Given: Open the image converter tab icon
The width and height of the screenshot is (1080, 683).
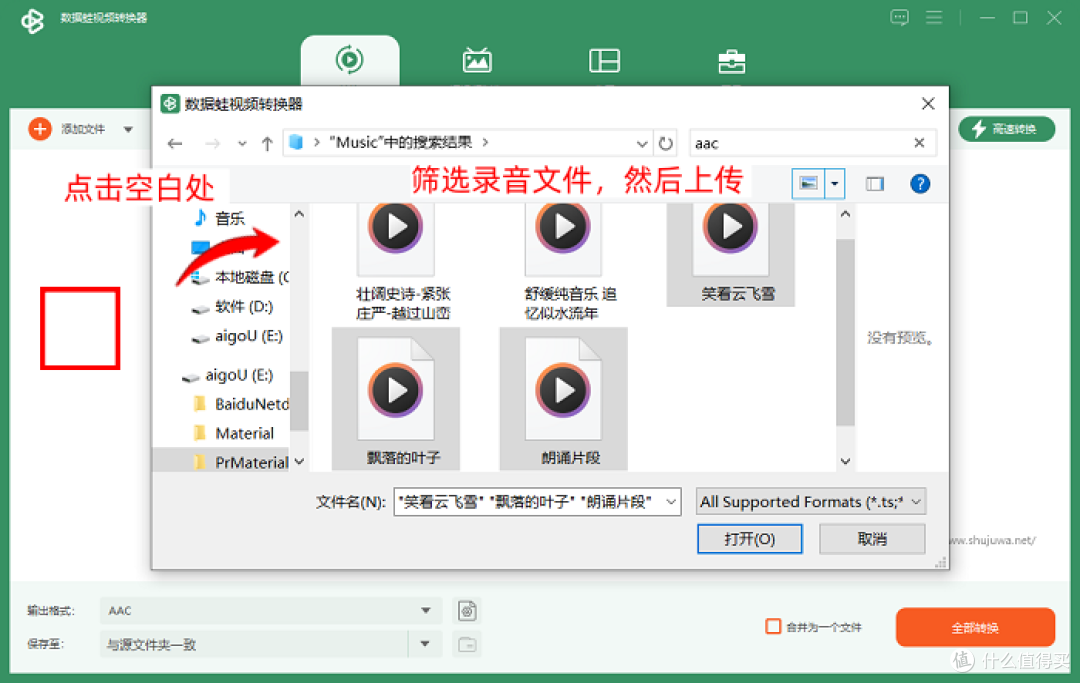Looking at the screenshot, I should click(x=477, y=61).
